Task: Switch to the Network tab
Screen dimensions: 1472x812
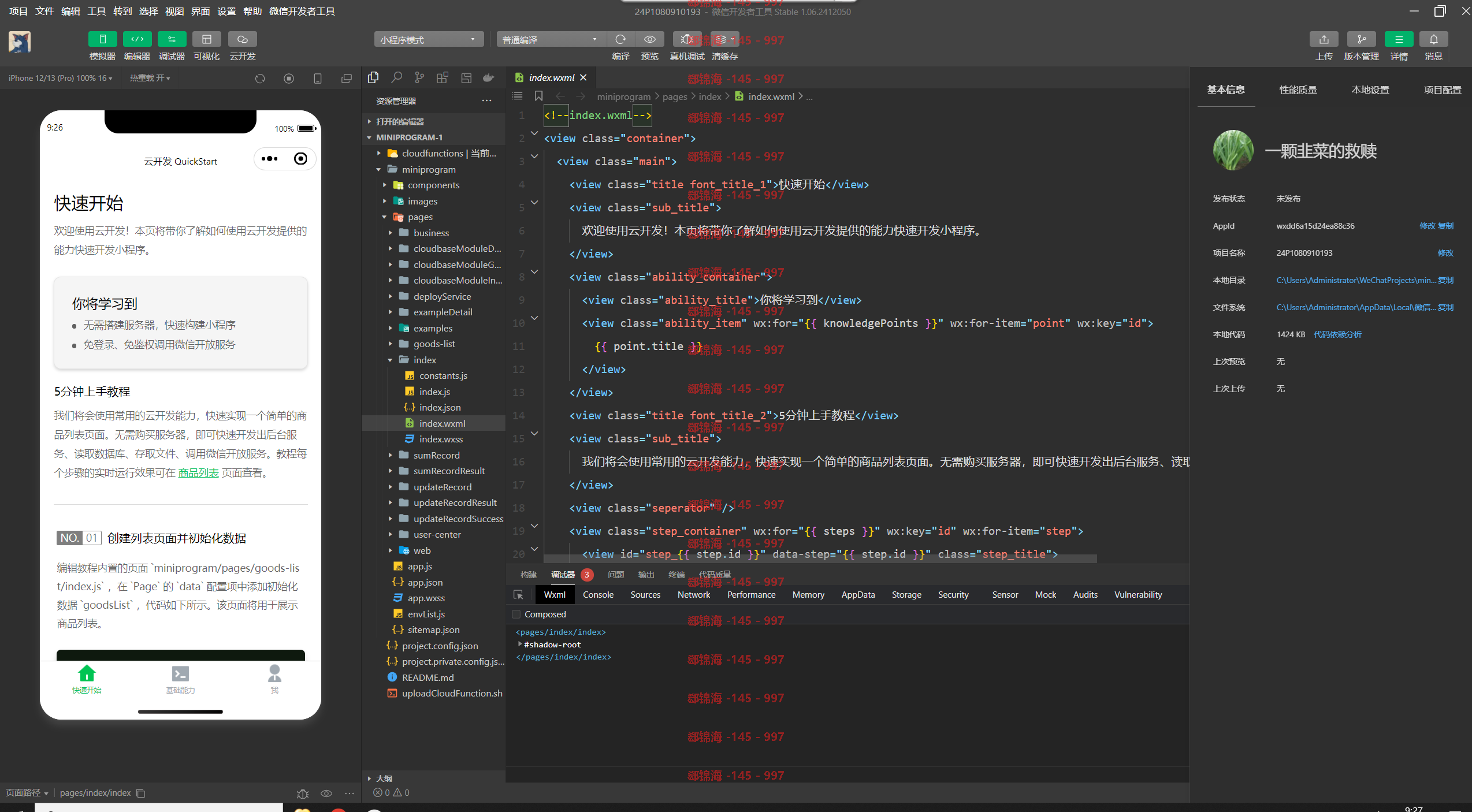Action: click(x=694, y=594)
